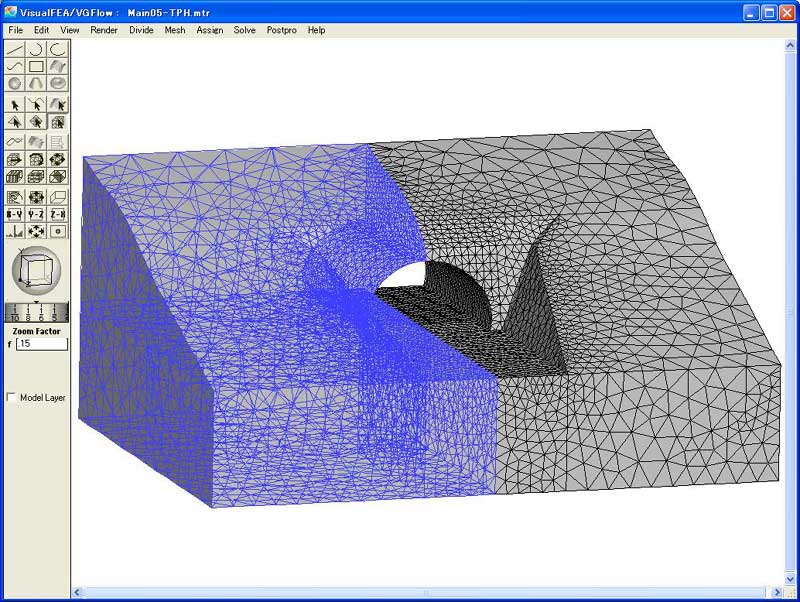
Task: Switch to the Y-Z plane view
Action: click(x=36, y=214)
